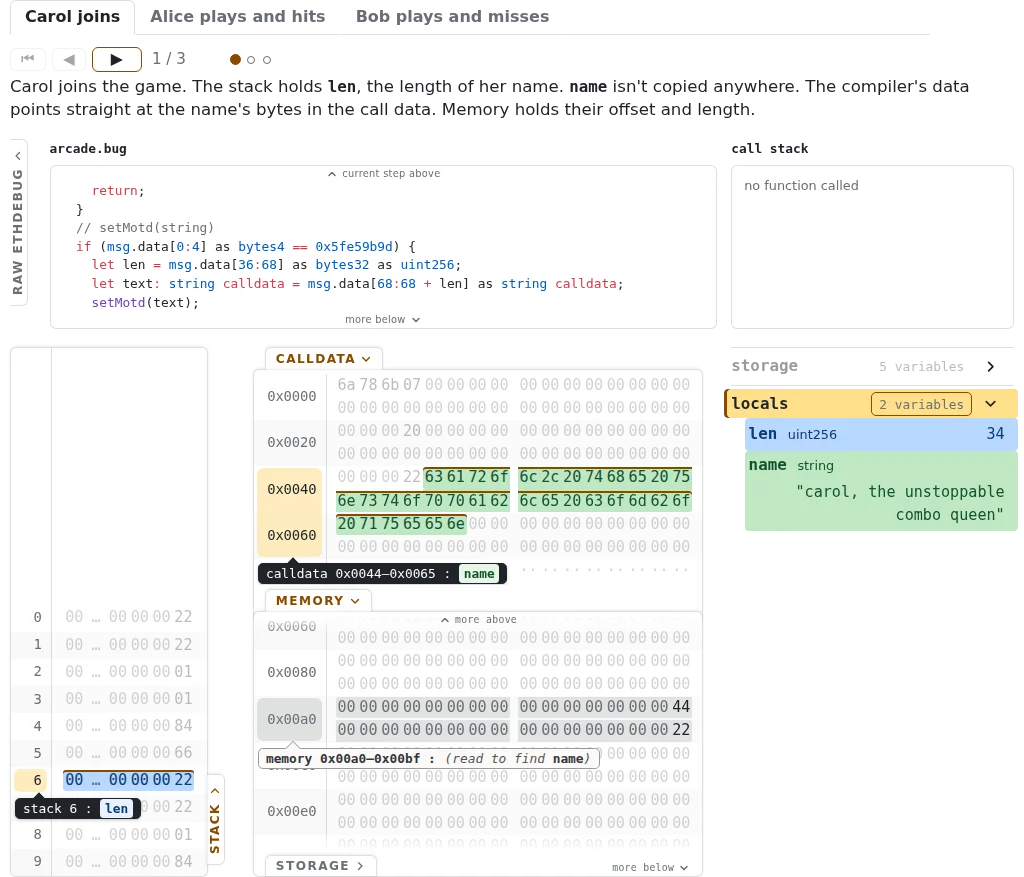
Task: Switch to the Carol joins tab
Action: 72,16
